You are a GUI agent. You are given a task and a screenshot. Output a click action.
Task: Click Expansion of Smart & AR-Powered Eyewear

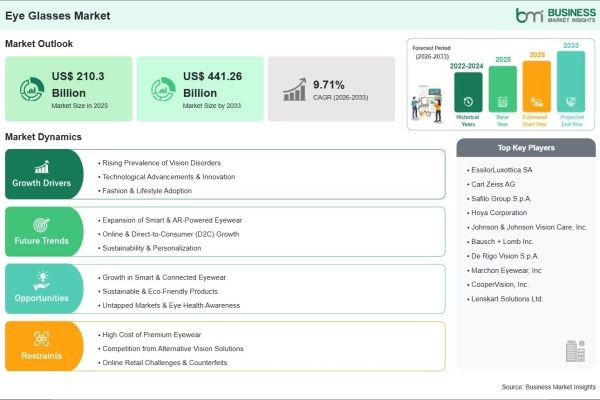pyautogui.click(x=172, y=220)
